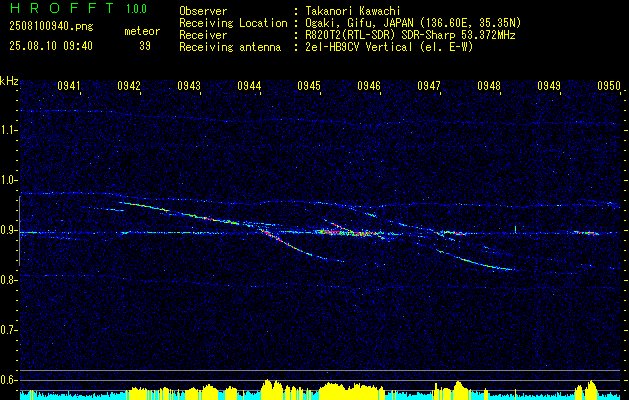The width and height of the screenshot is (629, 400).
Task: Click the meteor count 39
Action: [145, 46]
